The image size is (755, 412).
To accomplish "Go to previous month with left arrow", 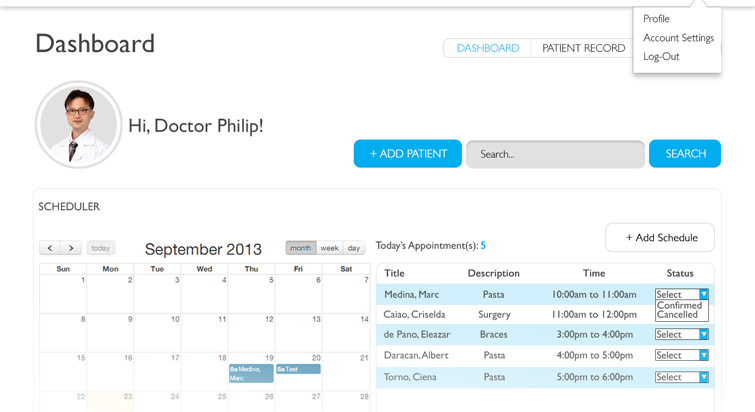I will pyautogui.click(x=50, y=248).
